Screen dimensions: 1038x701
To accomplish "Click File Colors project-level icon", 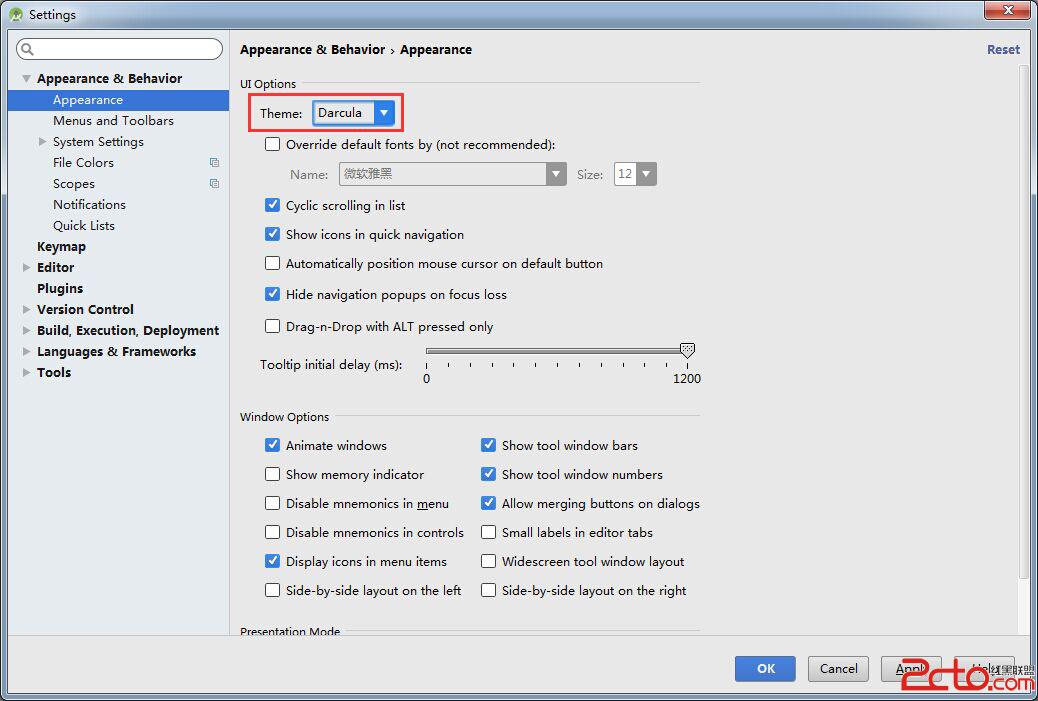I will tap(214, 162).
